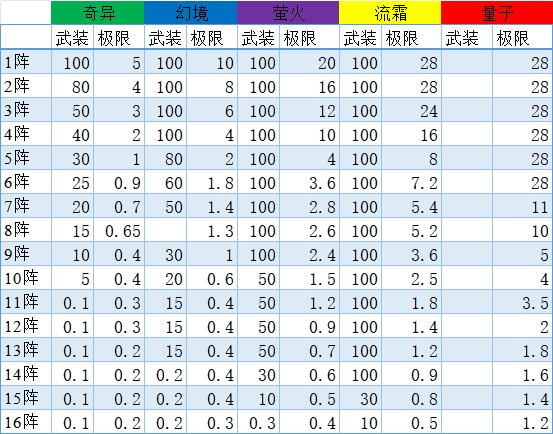Click 流霜 极限 value 24 in row 3阵
Image resolution: width=553 pixels, height=434 pixels.
(411, 110)
